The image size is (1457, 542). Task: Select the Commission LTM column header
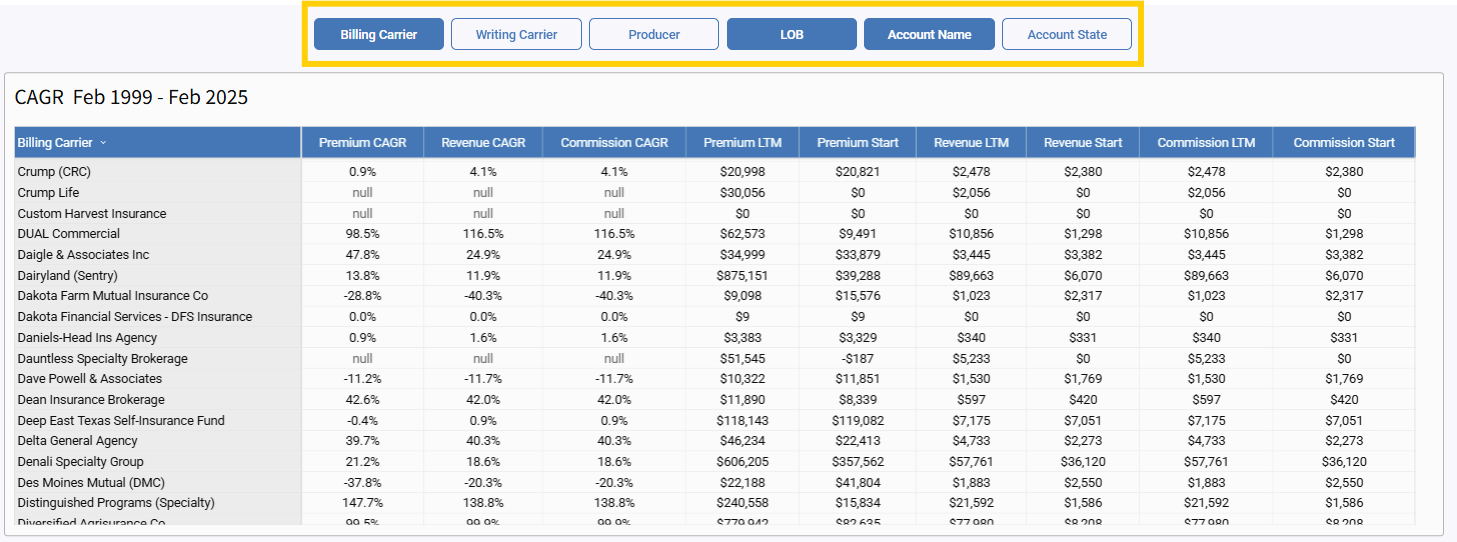(x=1206, y=143)
